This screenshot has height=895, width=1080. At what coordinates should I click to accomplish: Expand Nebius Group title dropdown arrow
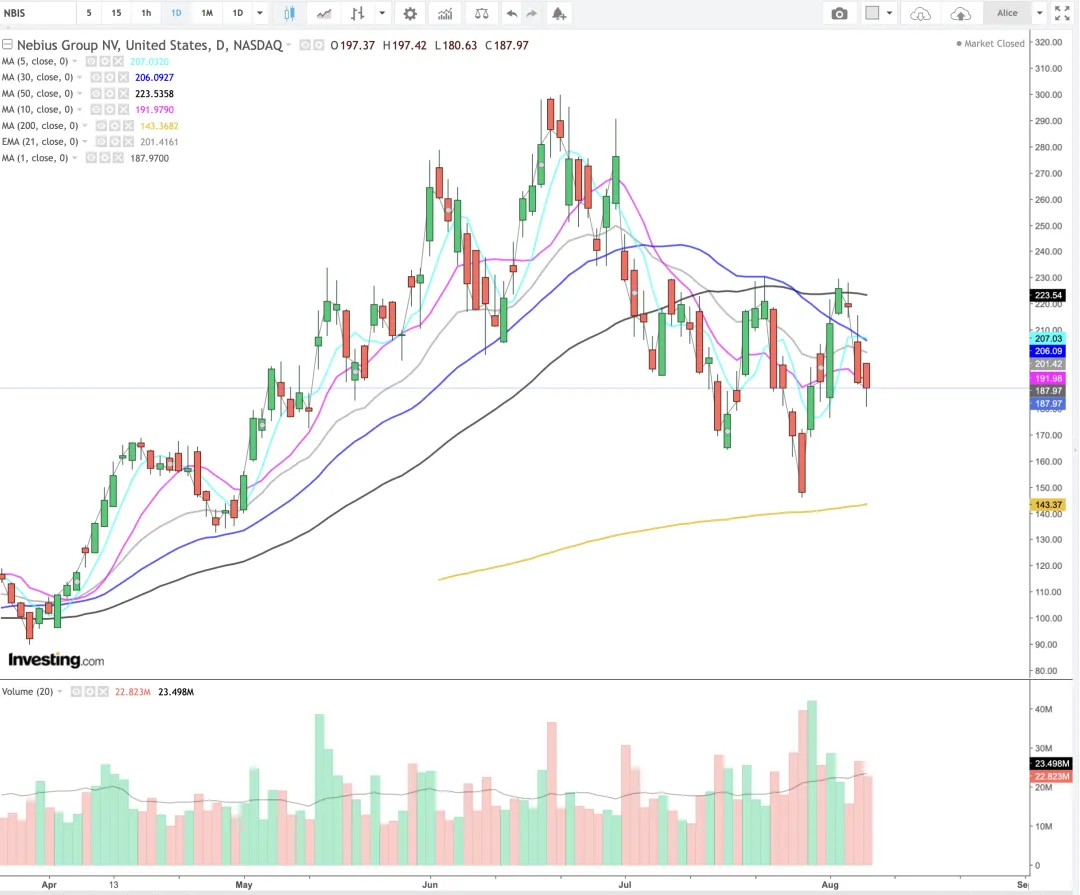(x=289, y=45)
